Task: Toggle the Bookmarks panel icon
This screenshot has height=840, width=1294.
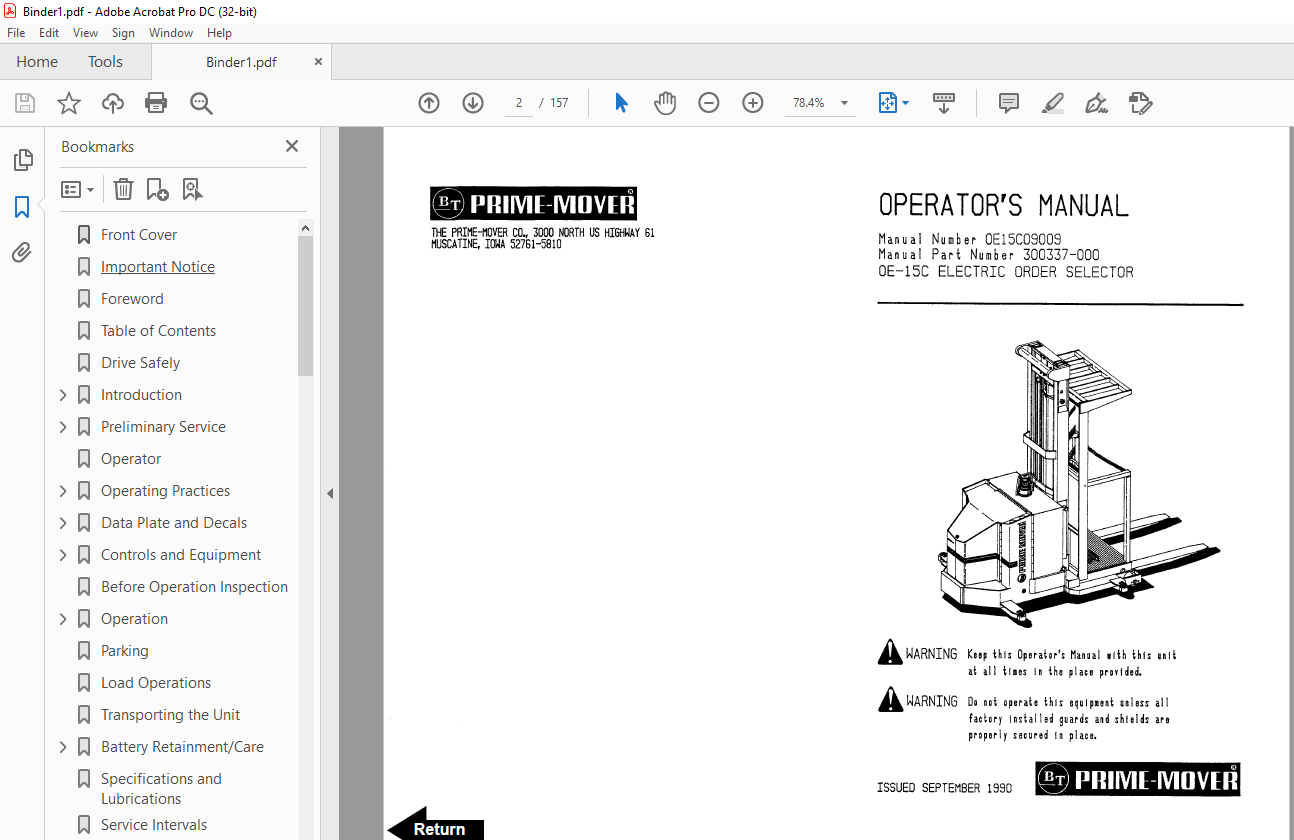Action: click(22, 207)
